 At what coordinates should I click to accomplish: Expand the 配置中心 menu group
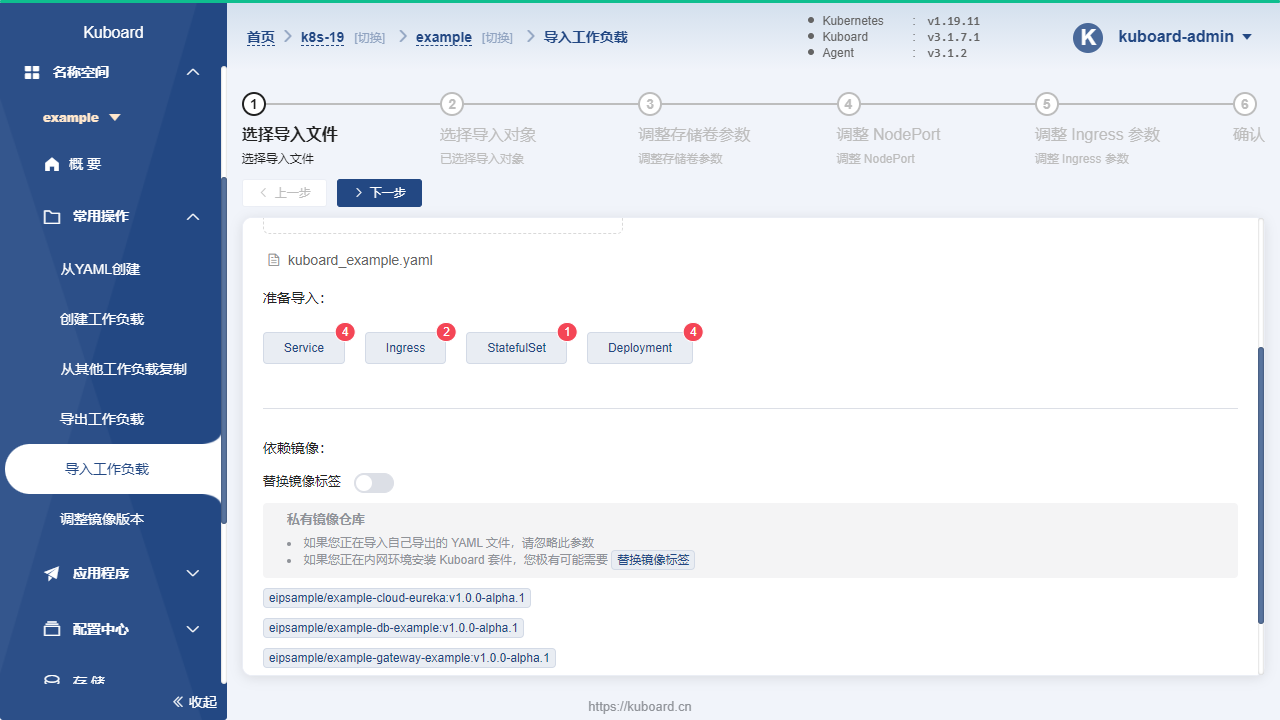point(193,630)
